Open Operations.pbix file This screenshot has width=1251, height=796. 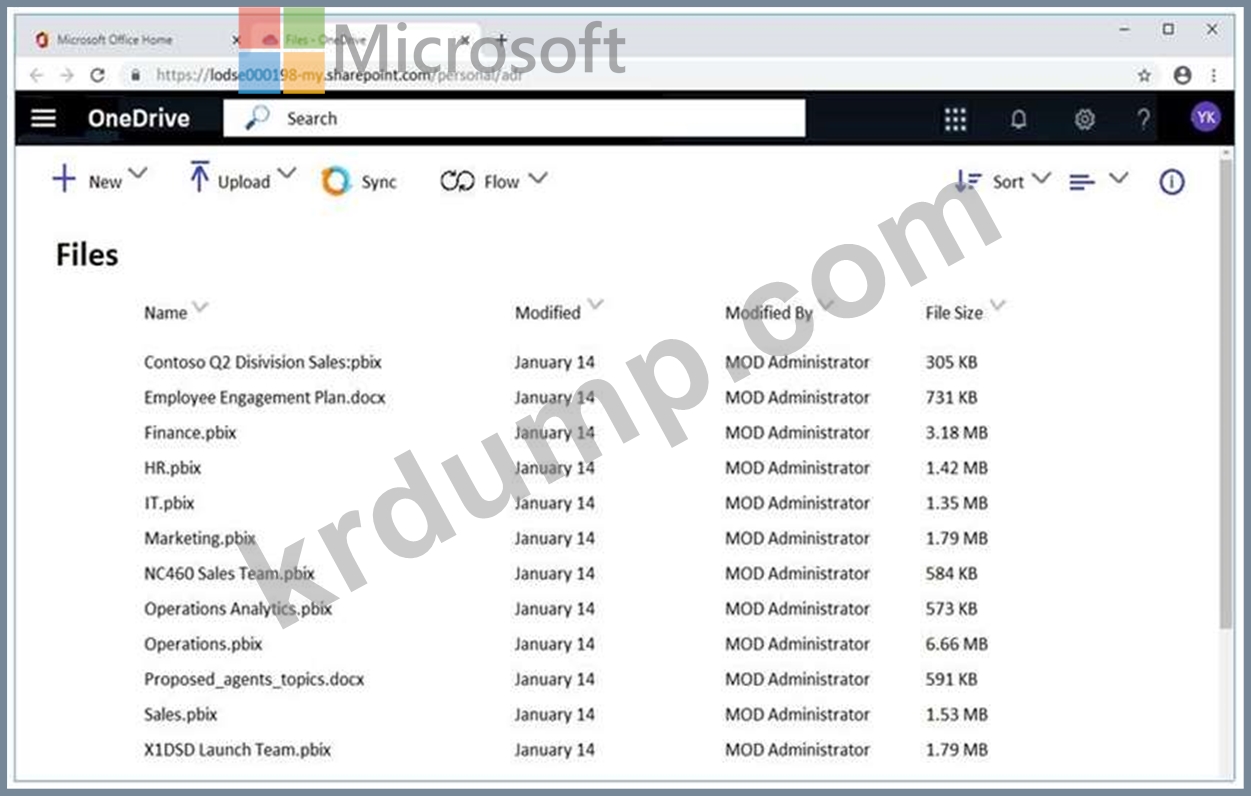point(203,644)
